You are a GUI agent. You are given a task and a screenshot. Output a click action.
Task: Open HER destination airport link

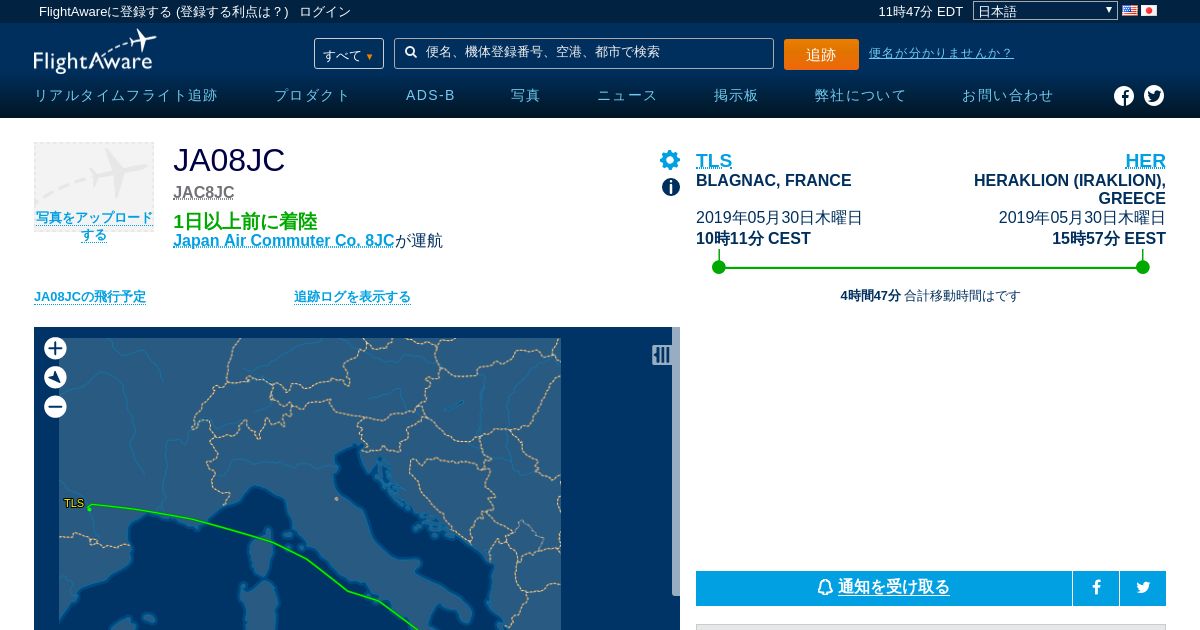(1145, 161)
